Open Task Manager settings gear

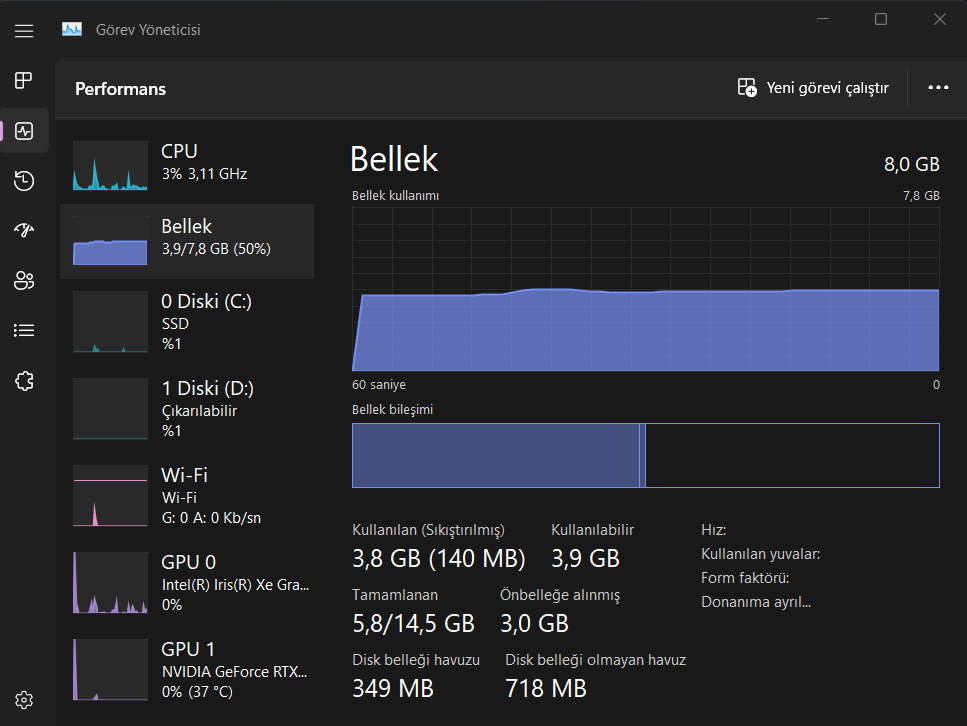[24, 699]
